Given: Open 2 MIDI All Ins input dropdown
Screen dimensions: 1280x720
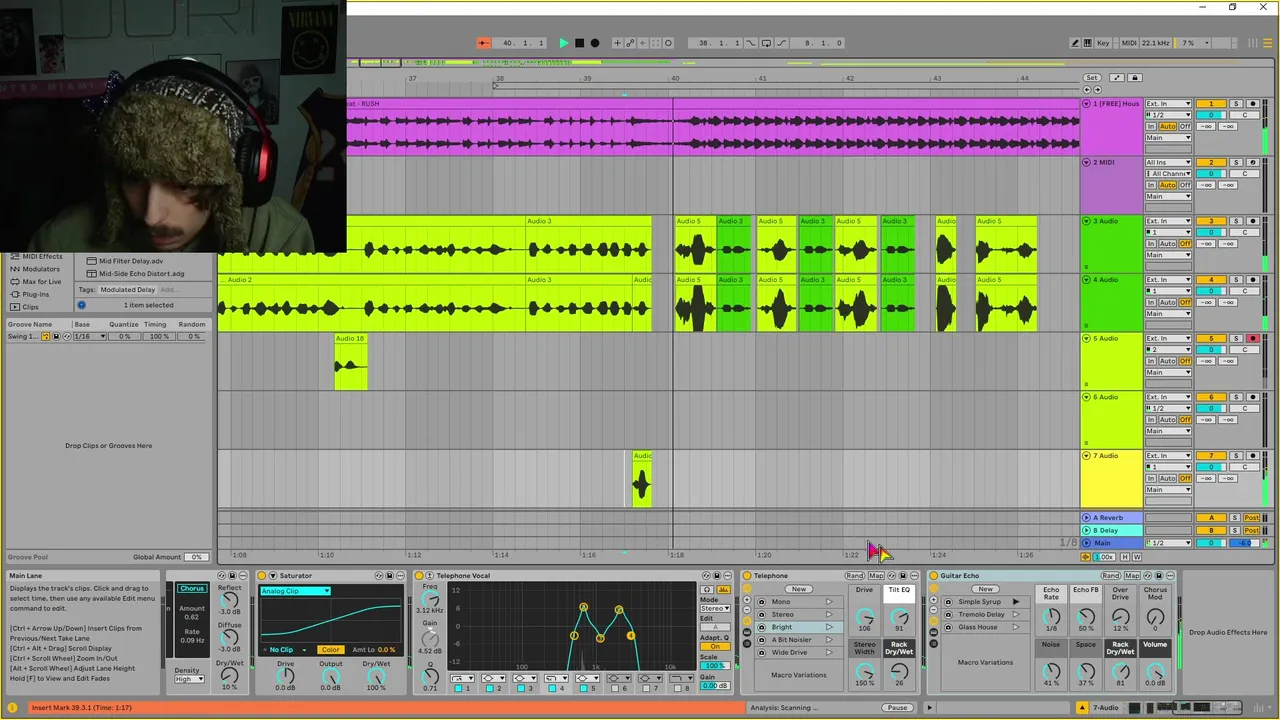Looking at the screenshot, I should [x=1169, y=162].
